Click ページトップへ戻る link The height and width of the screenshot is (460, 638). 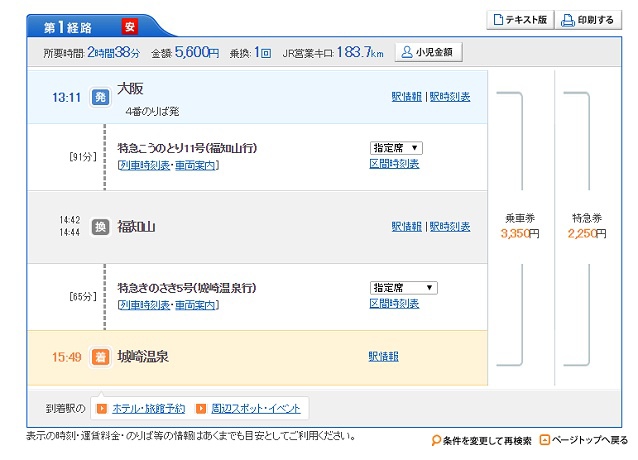(590, 440)
